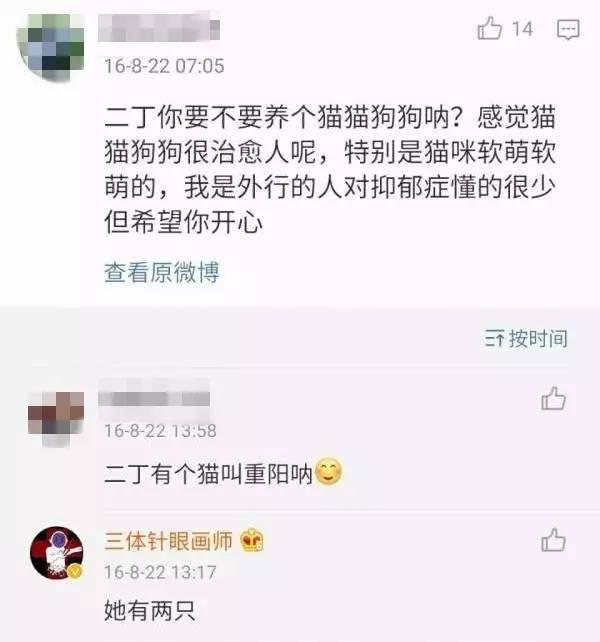This screenshot has width=600, height=642.
Task: Tap the second commenter's blurred username
Action: [154, 397]
